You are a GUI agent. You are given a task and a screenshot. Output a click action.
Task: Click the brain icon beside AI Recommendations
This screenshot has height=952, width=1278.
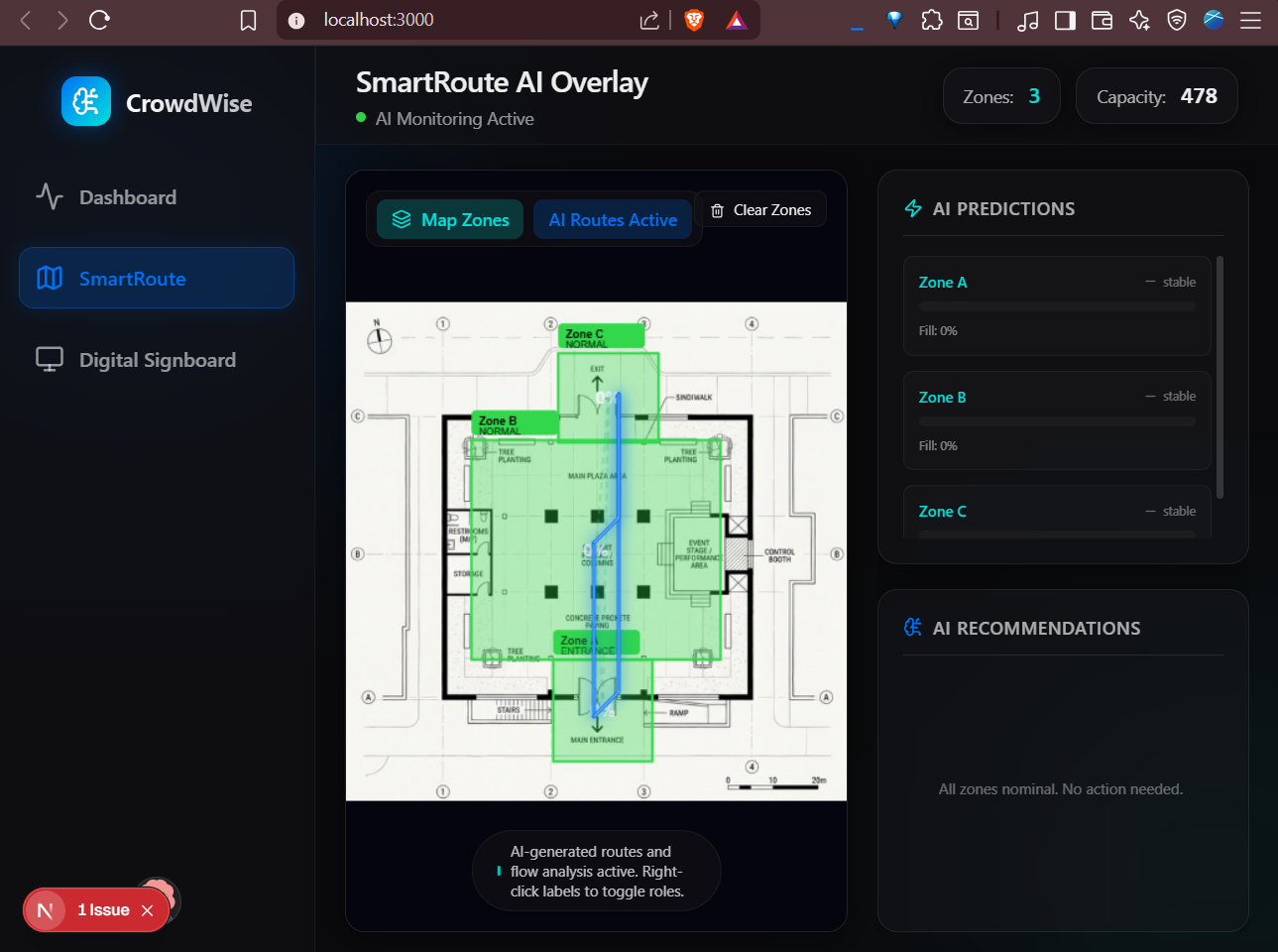(x=913, y=628)
